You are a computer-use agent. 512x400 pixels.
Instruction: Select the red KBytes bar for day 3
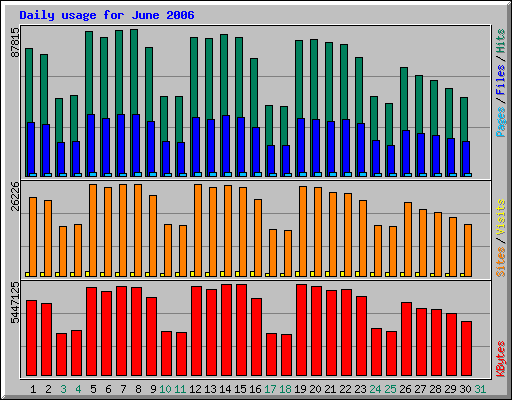click(x=61, y=355)
